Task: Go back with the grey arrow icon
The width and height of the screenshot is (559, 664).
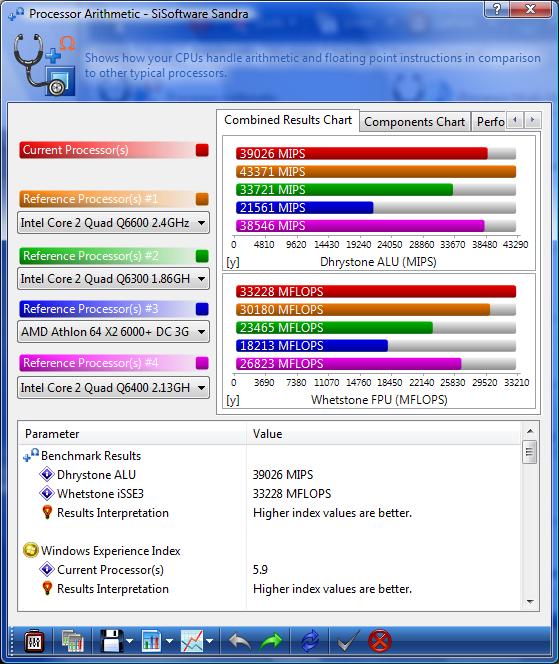Action: [239, 641]
